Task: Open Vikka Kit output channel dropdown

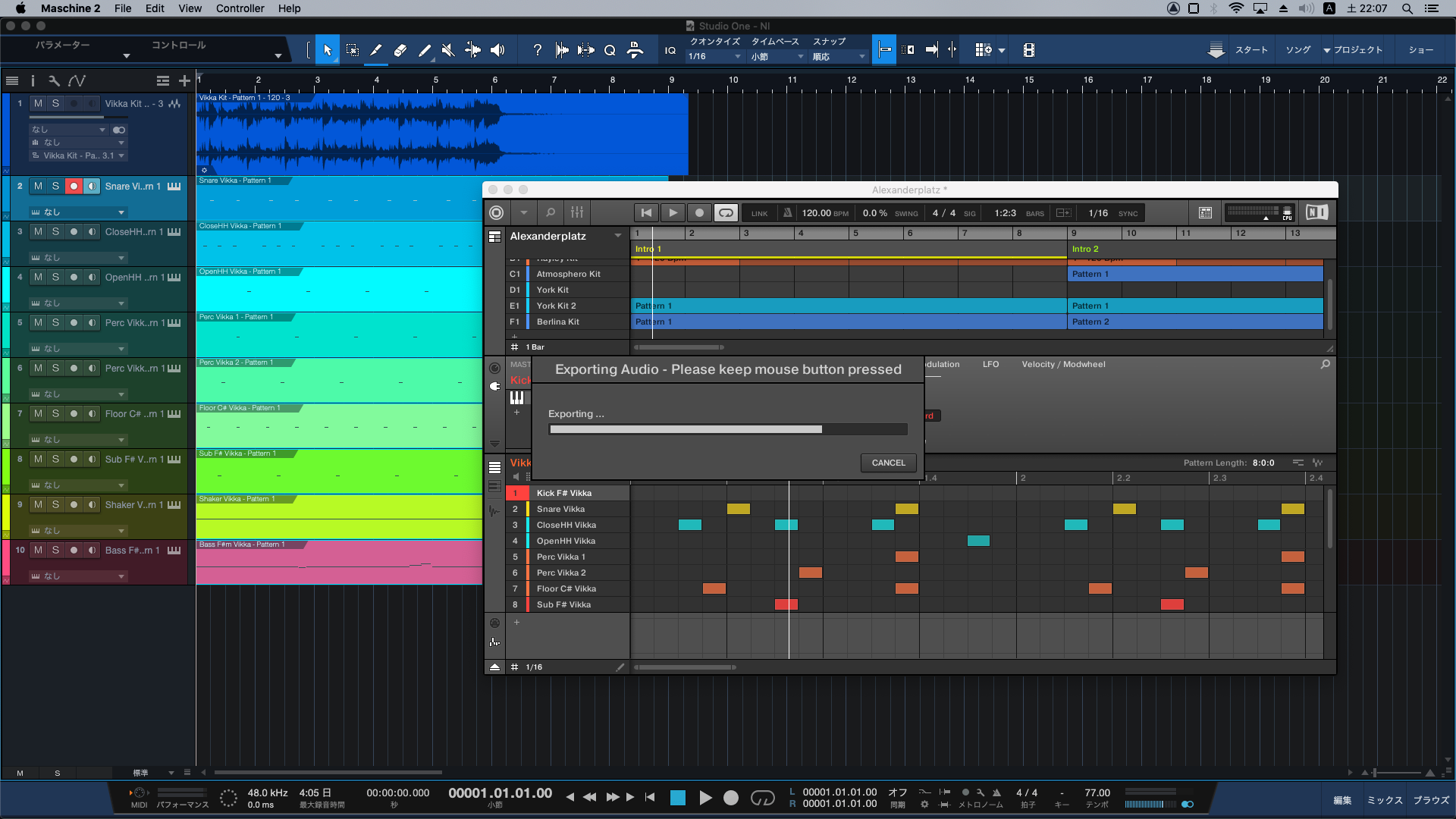Action: (x=78, y=155)
